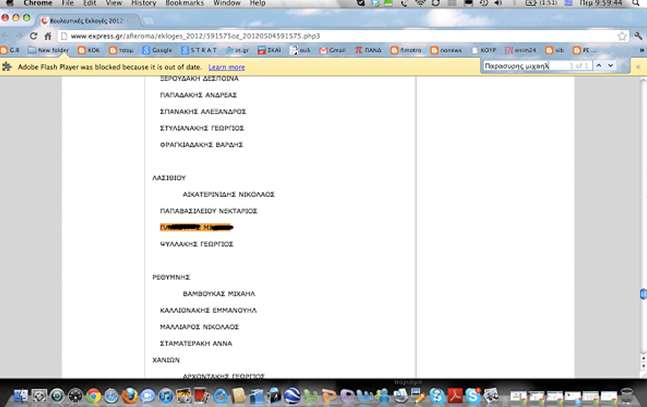Dismiss the Adobe Flash Player warning bar

tap(638, 66)
